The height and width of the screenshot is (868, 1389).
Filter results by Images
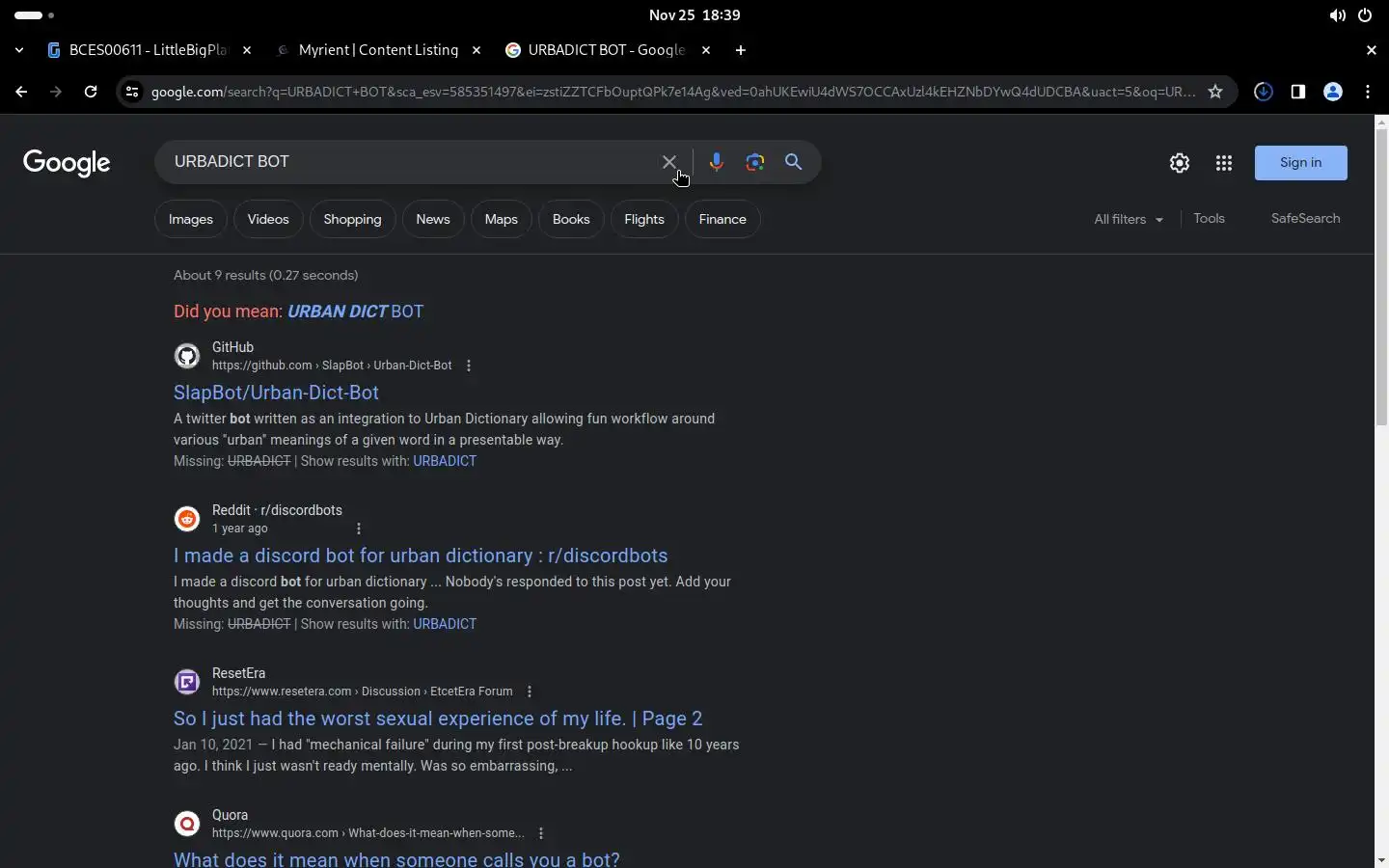(x=191, y=219)
